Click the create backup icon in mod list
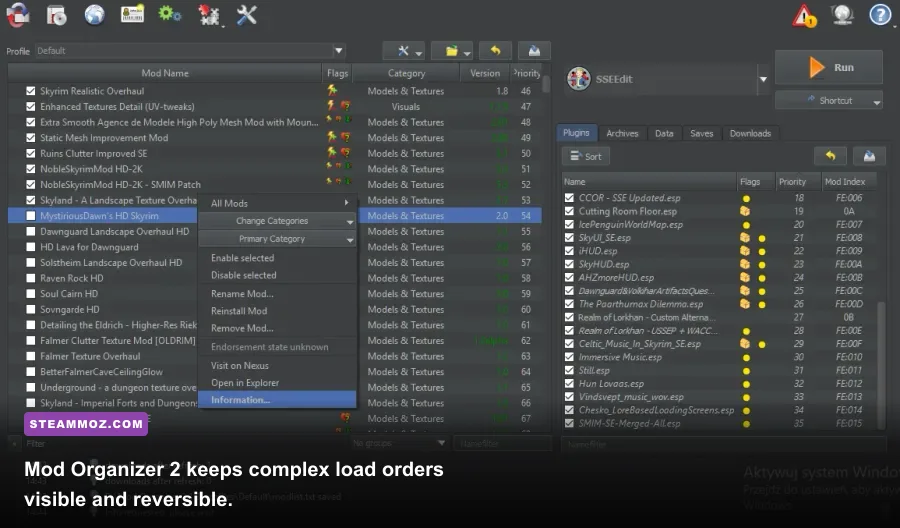This screenshot has height=528, width=900. coord(534,51)
